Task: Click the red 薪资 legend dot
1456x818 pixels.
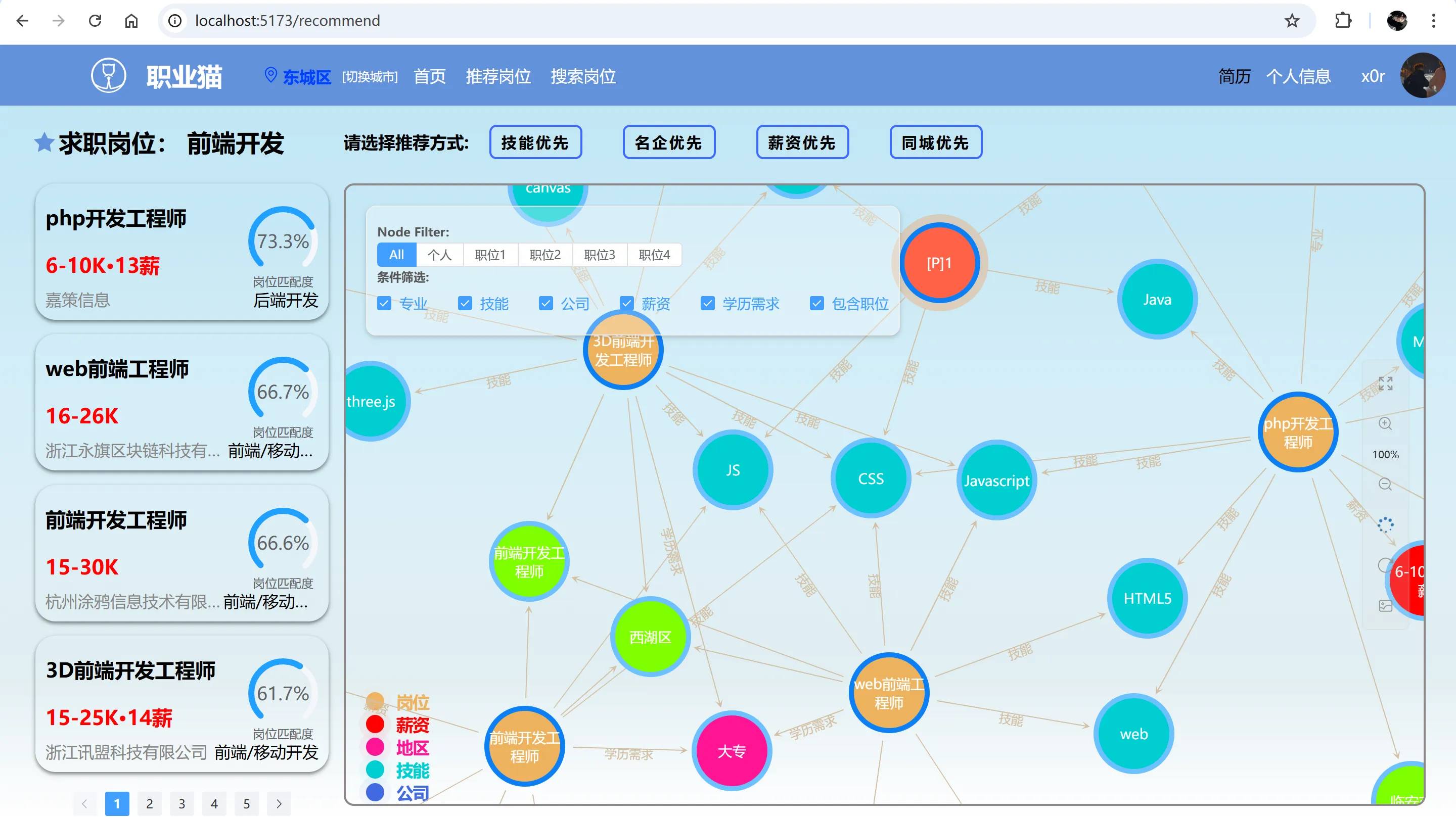Action: point(375,724)
